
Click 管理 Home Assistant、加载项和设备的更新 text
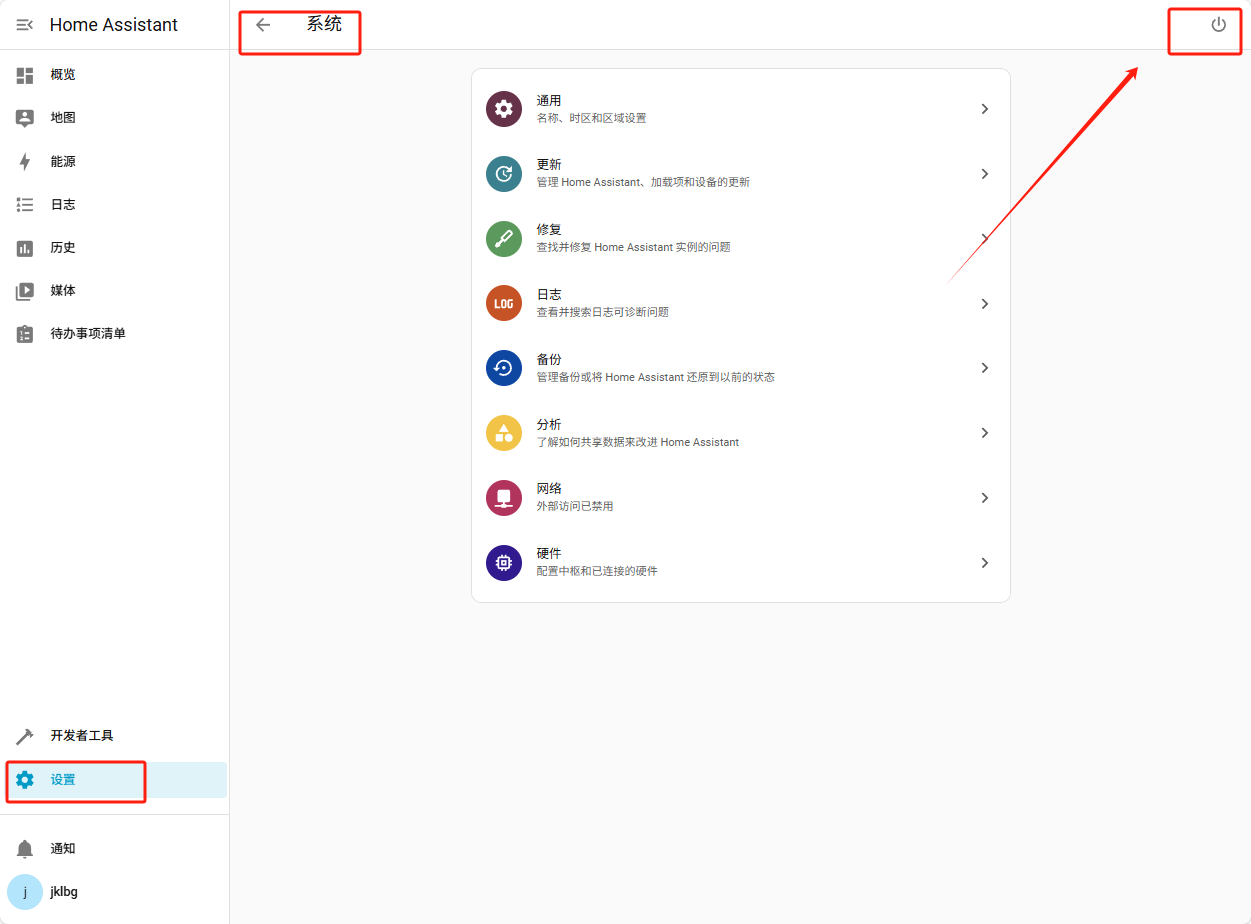(x=643, y=183)
